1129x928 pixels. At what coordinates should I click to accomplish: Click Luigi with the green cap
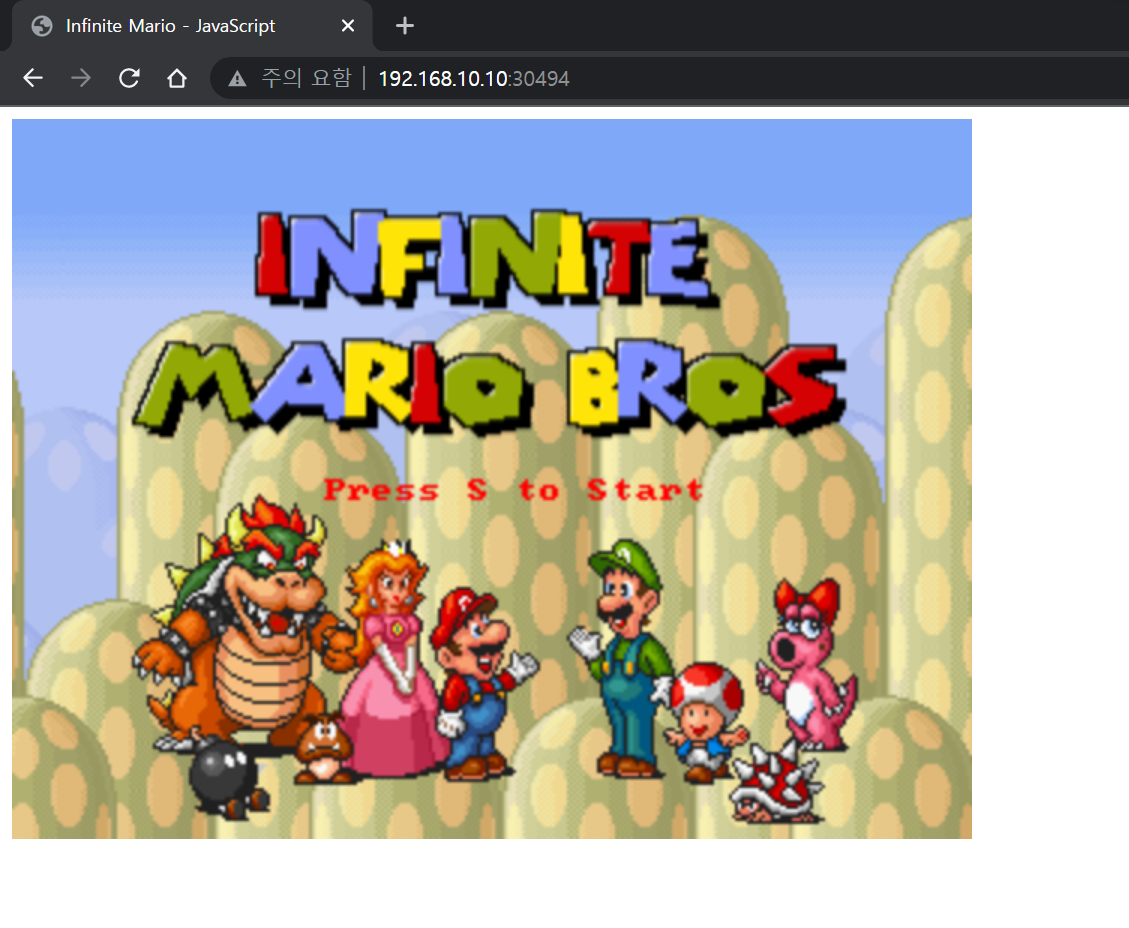(x=624, y=659)
